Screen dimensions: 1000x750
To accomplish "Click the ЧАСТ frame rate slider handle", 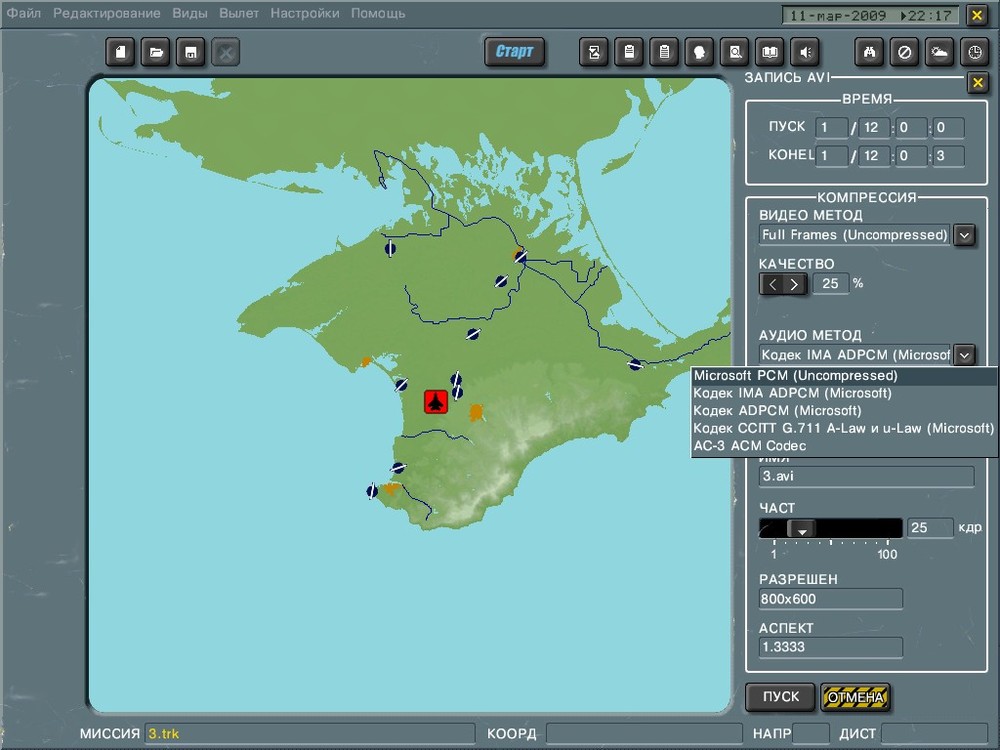I will [x=801, y=528].
